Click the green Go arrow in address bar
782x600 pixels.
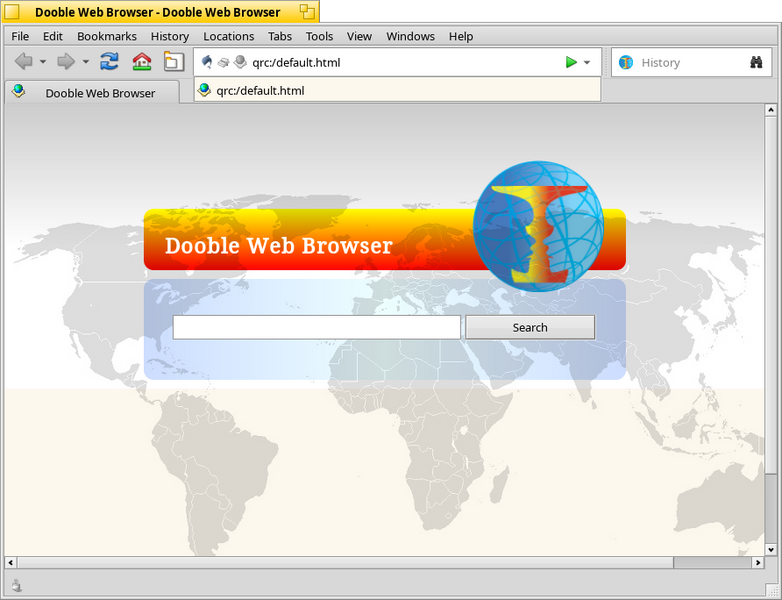click(570, 62)
